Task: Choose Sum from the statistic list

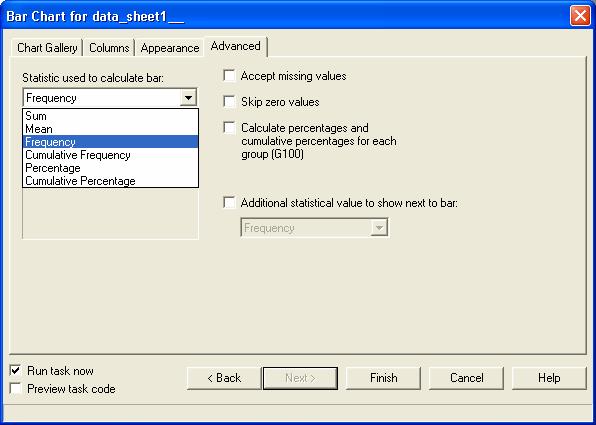Action: point(110,116)
